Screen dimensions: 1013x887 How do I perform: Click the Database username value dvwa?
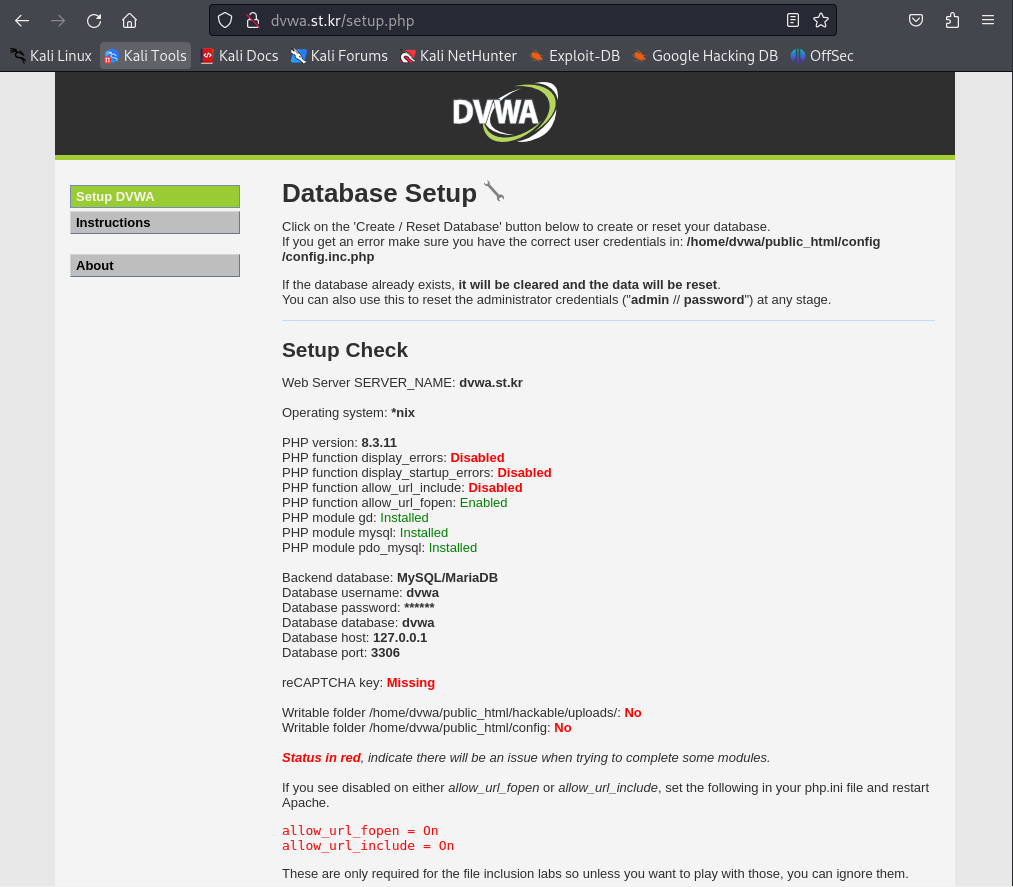coord(423,592)
